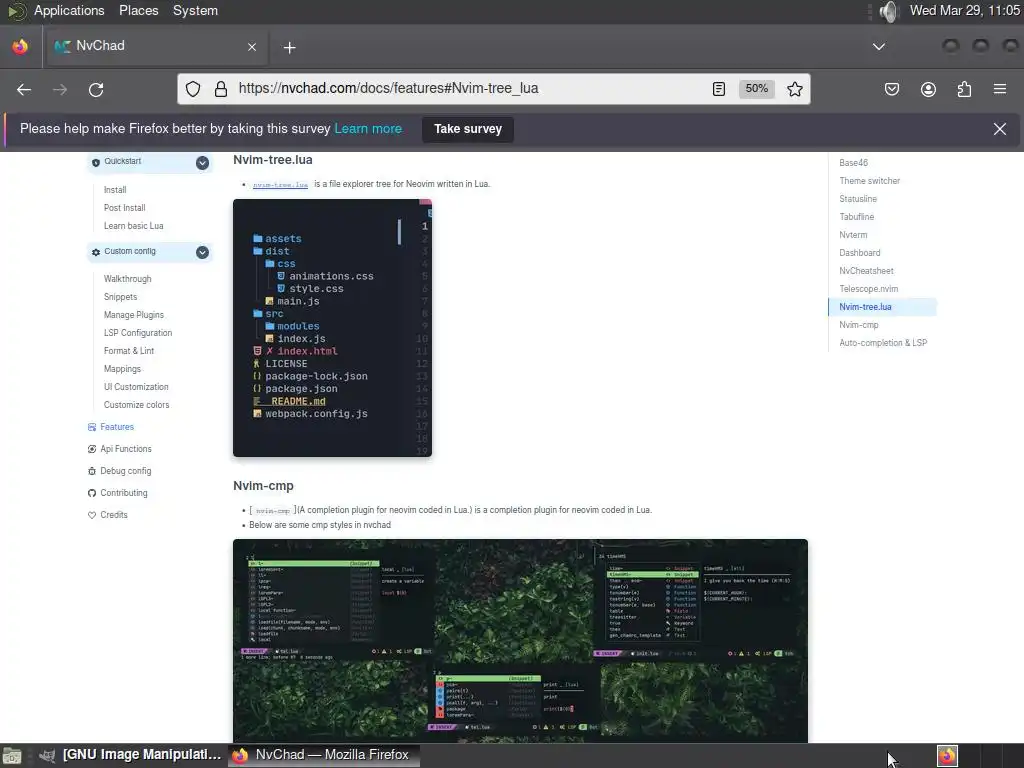Viewport: 1024px width, 768px height.
Task: Click the Custom config gear icon
Action: pos(96,252)
